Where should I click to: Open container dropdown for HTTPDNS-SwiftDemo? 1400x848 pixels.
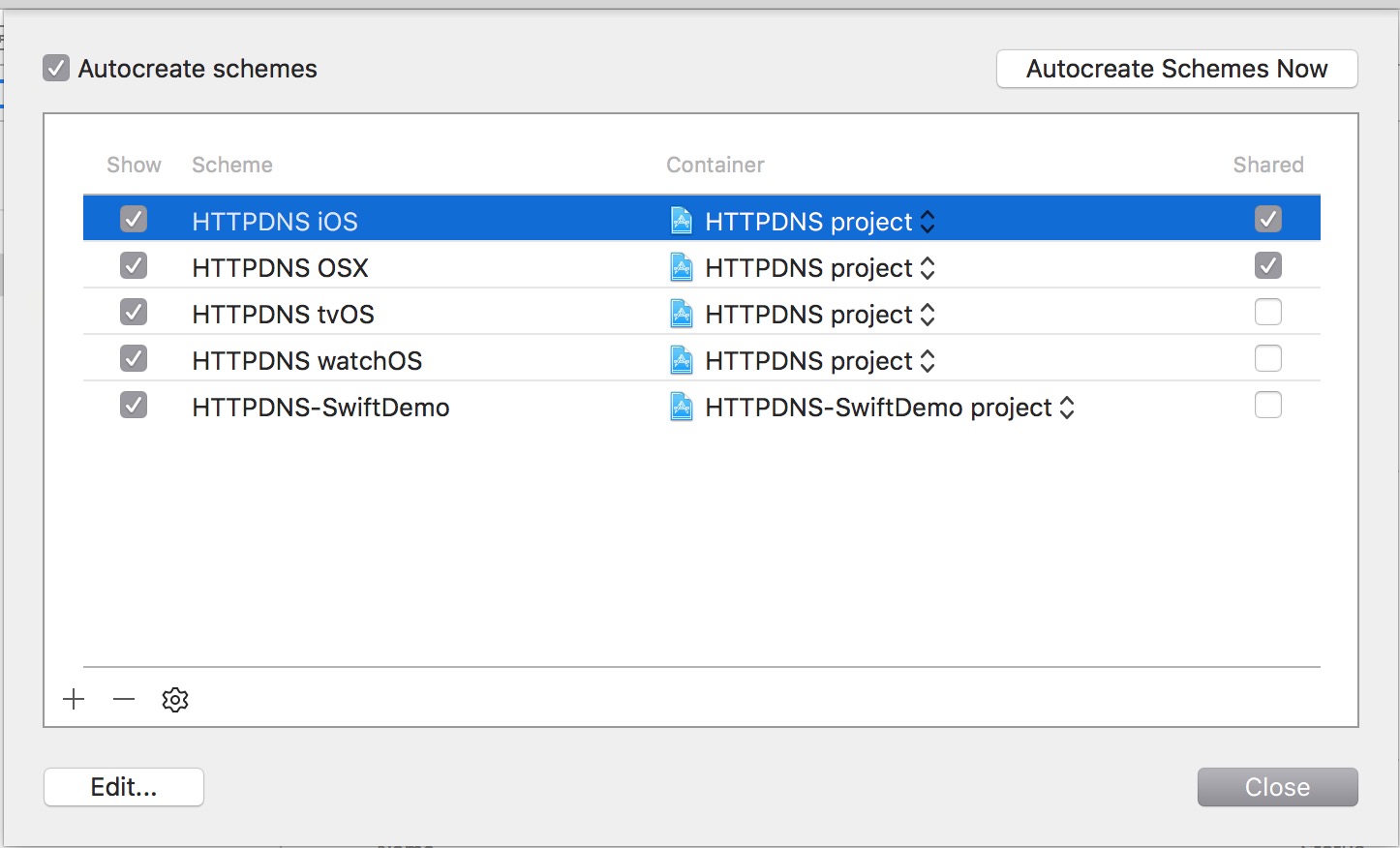1067,408
